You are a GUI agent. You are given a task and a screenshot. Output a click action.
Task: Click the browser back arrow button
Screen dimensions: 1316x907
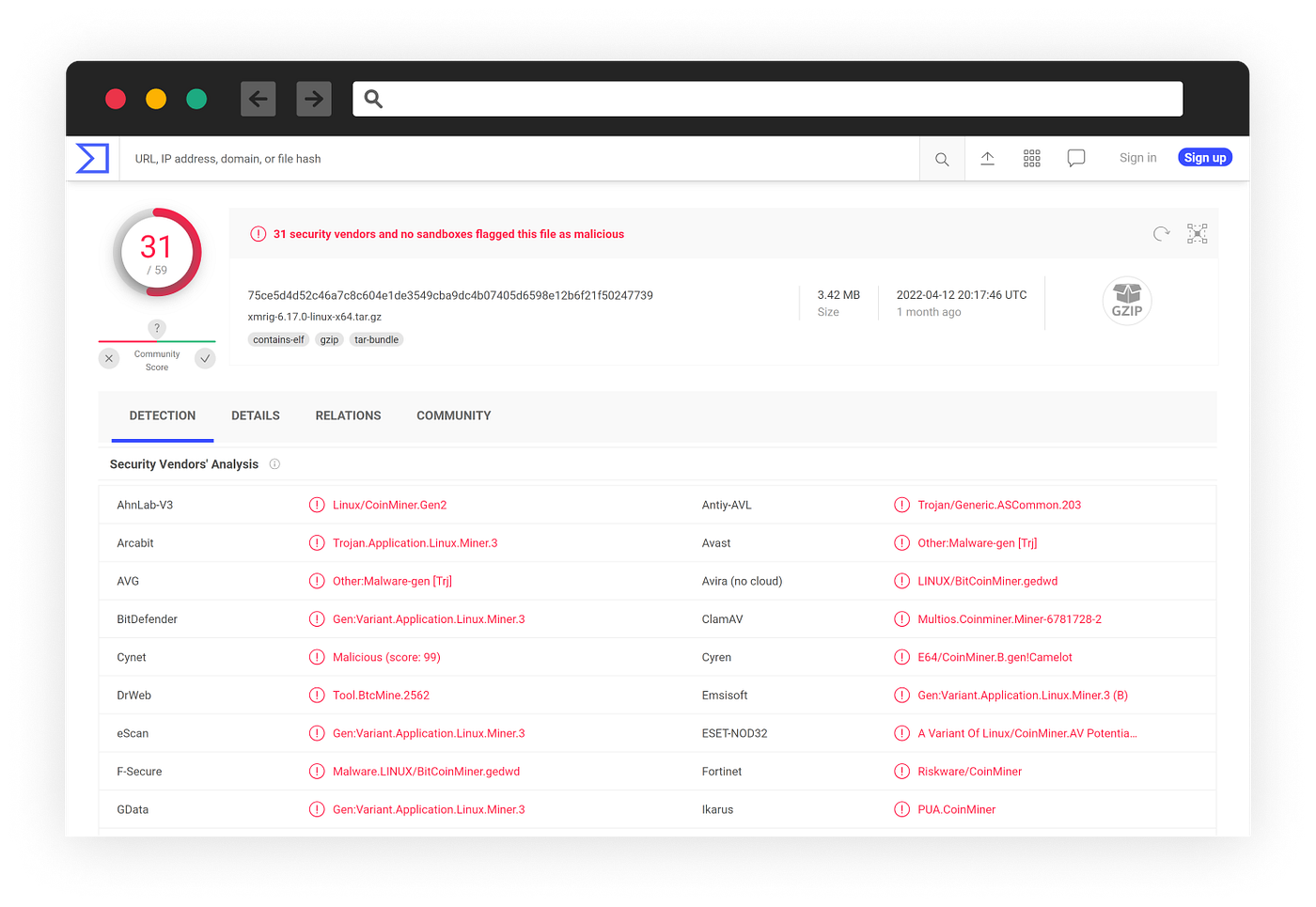pos(258,99)
